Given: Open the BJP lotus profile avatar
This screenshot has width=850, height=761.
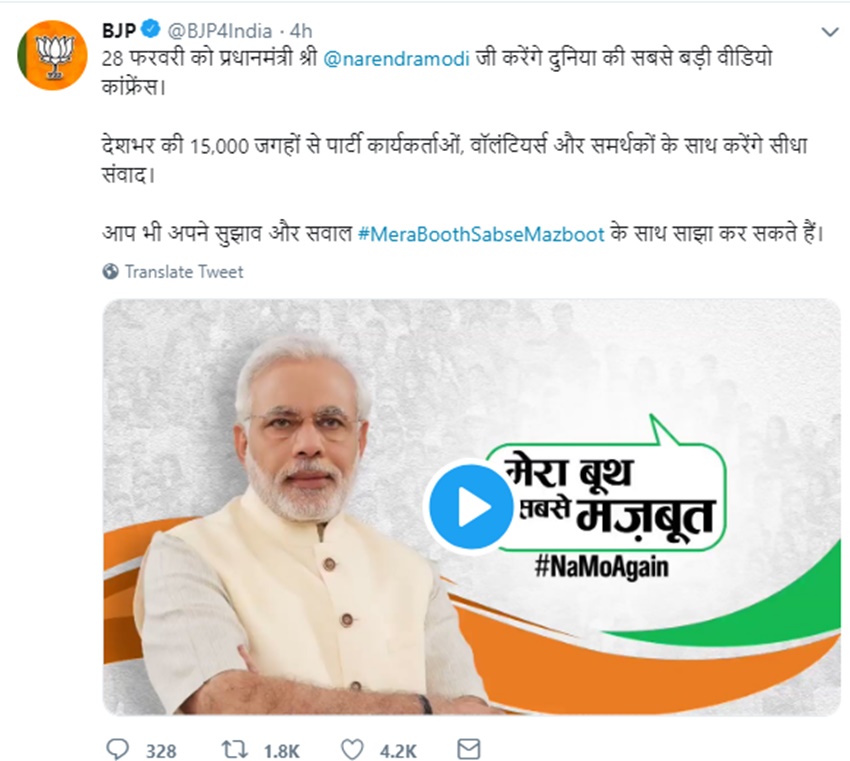Looking at the screenshot, I should point(53,55).
